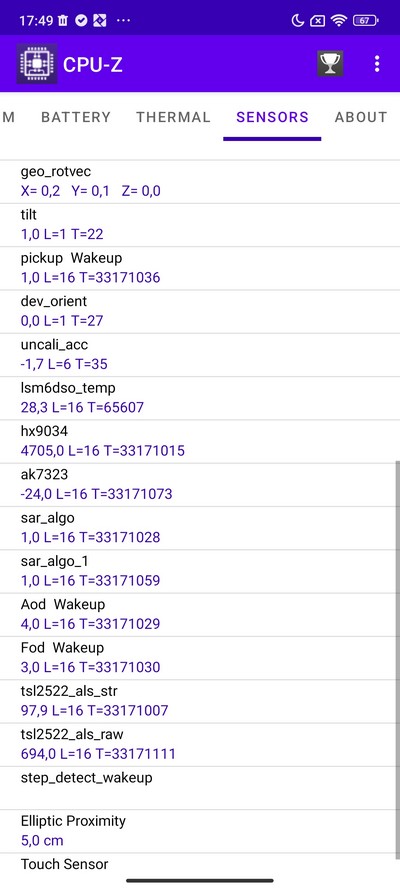Tap the tsl2522_als_raw sensor row

pos(200,744)
